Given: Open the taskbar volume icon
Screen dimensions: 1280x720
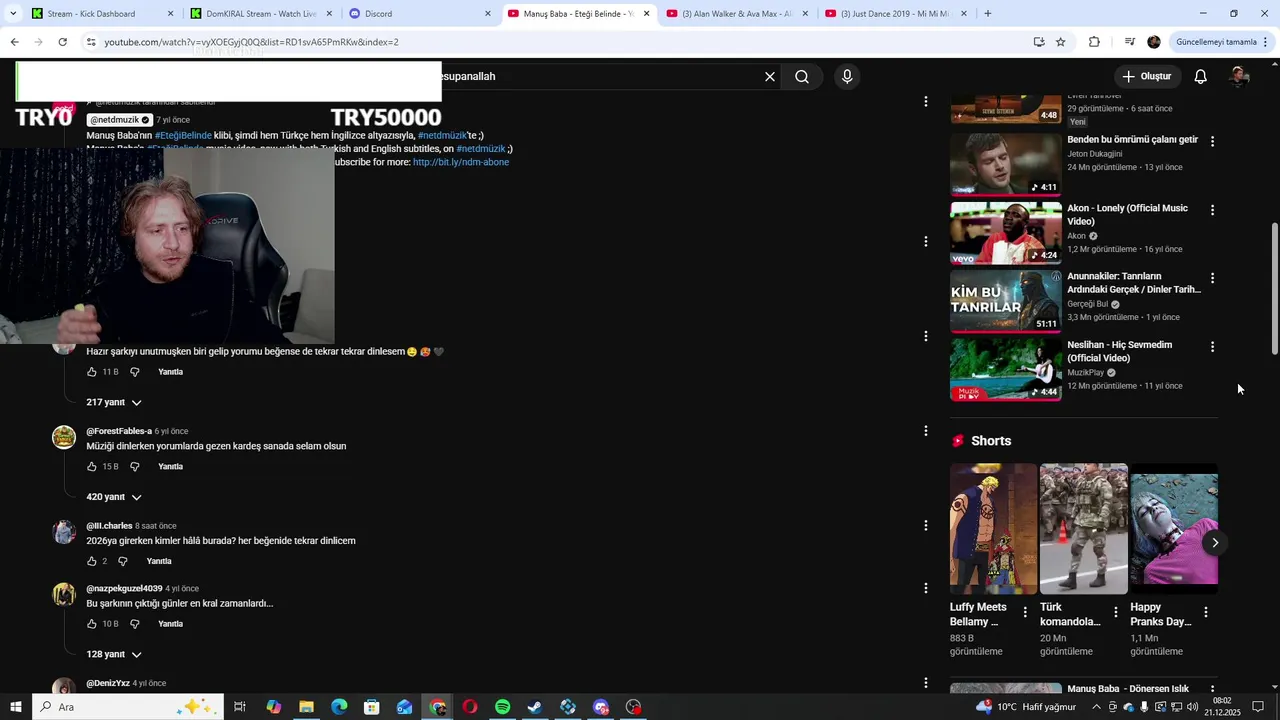Looking at the screenshot, I should pyautogui.click(x=1193, y=707).
